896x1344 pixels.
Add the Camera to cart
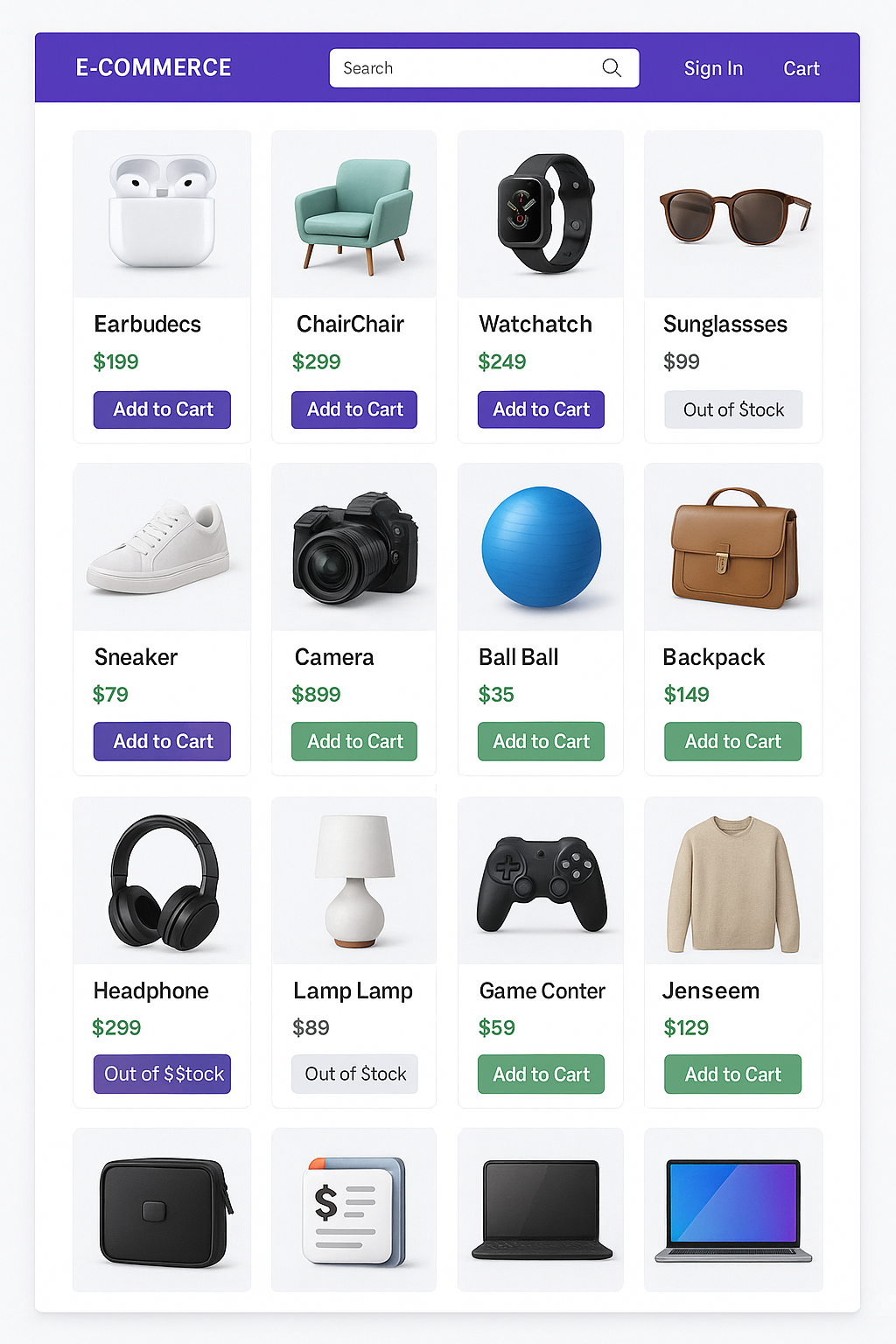pos(354,741)
